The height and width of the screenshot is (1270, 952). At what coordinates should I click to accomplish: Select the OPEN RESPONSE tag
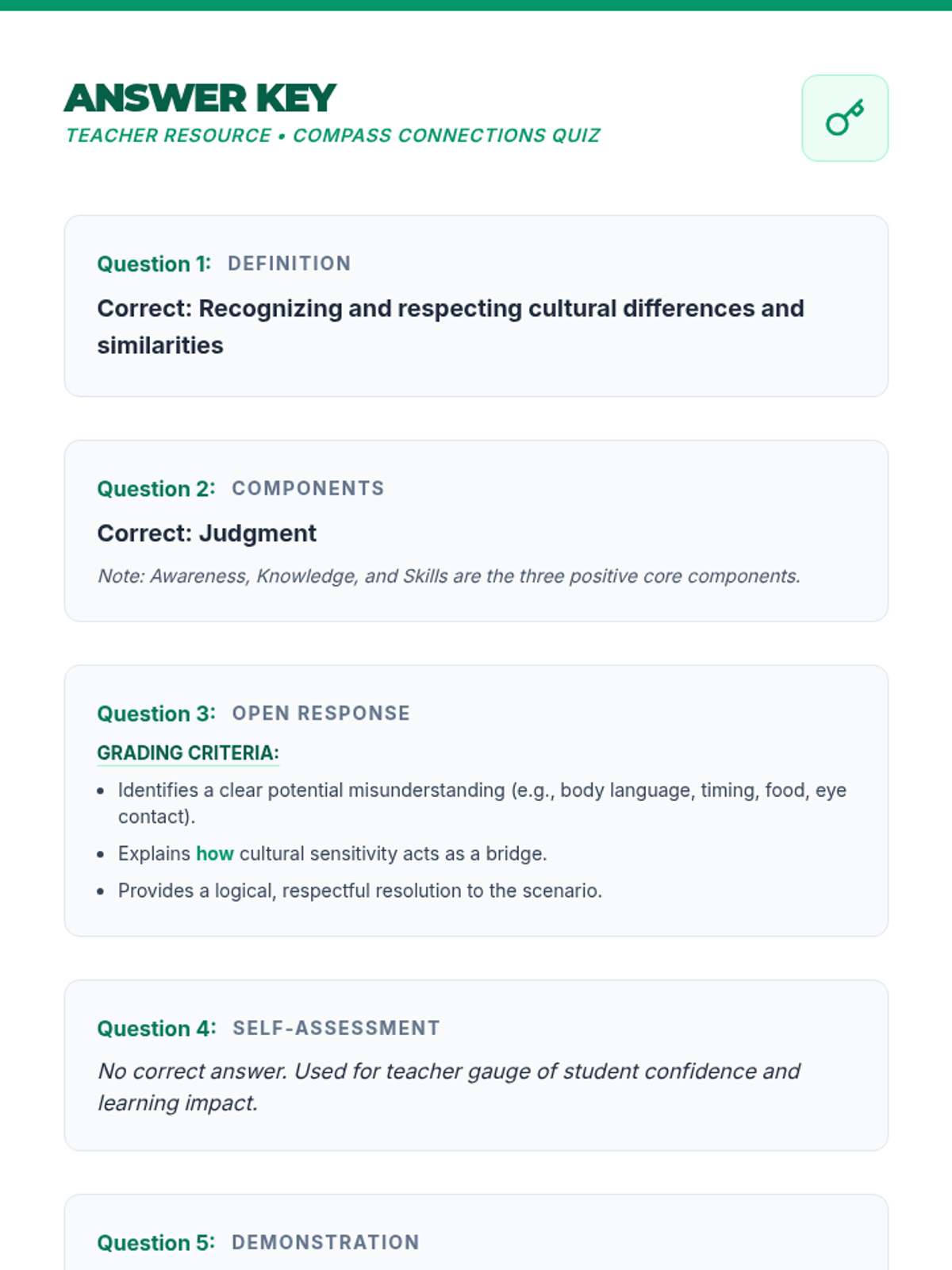321,713
